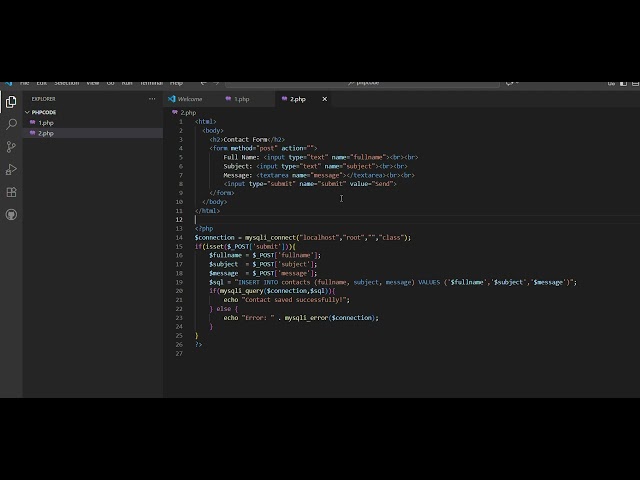
Task: Open the Explorer view in the activity bar
Action: click(11, 102)
